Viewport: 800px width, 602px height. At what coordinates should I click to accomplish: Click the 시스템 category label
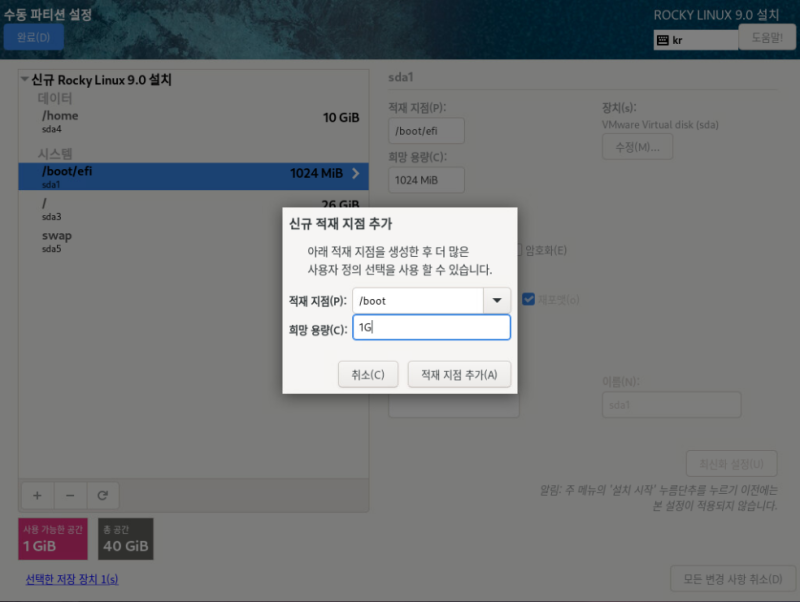tap(55, 154)
